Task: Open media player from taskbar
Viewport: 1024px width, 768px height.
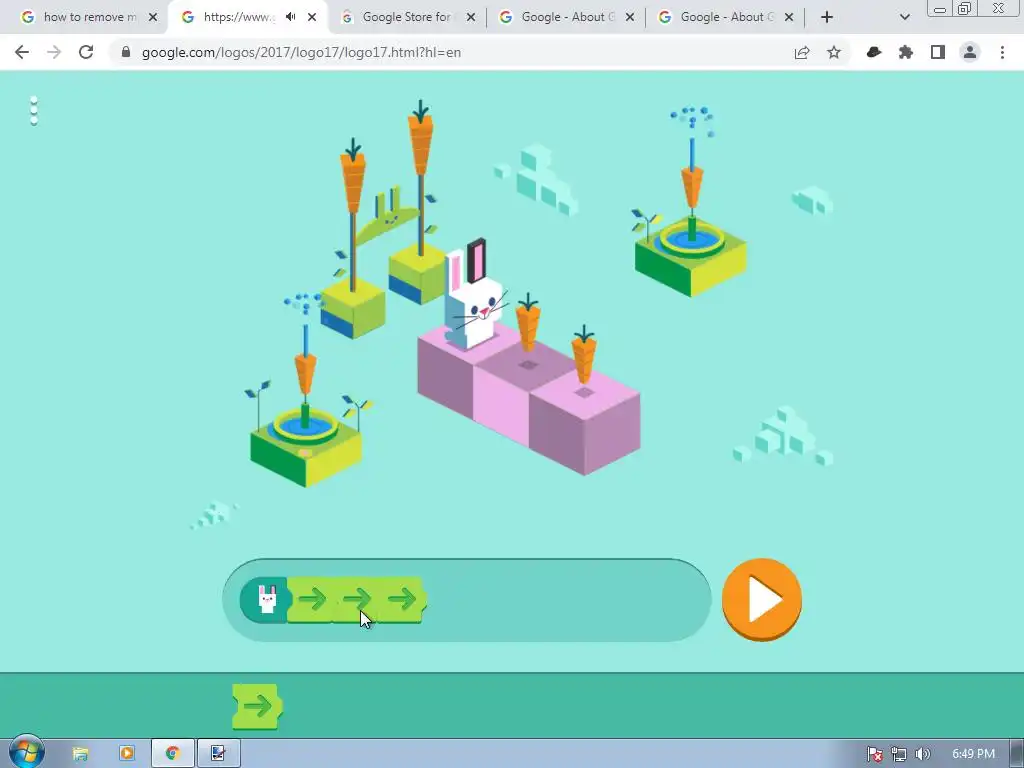Action: (x=127, y=754)
